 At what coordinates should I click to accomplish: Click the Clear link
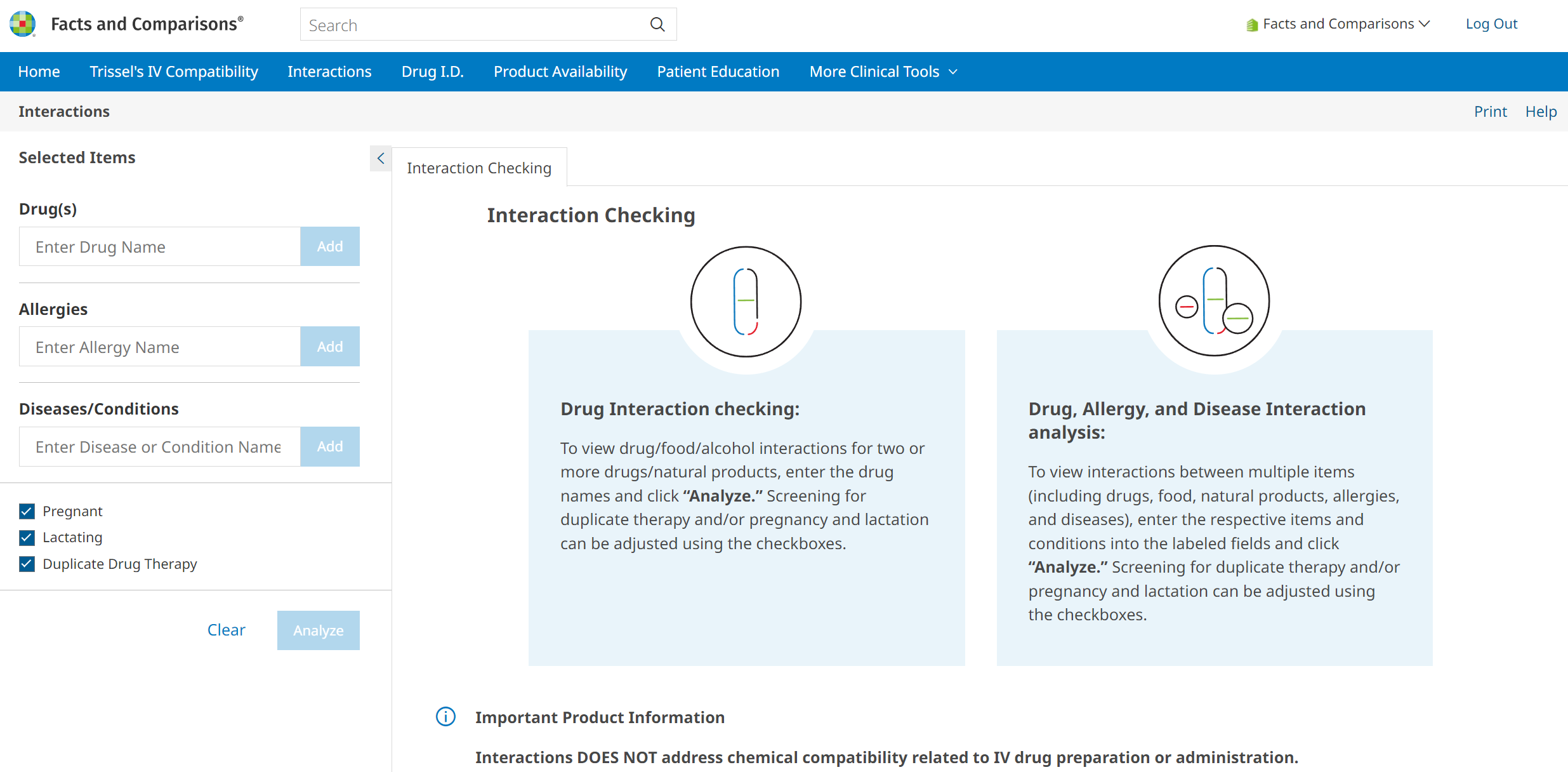(226, 630)
